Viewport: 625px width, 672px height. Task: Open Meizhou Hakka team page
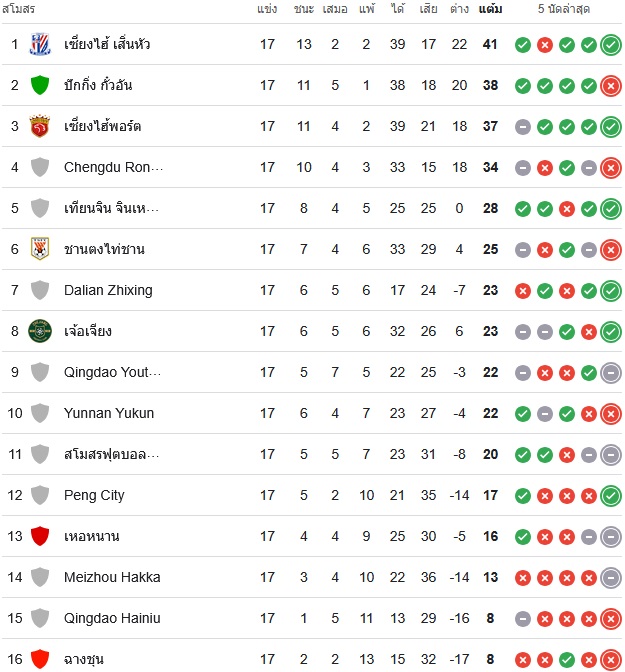tap(112, 577)
